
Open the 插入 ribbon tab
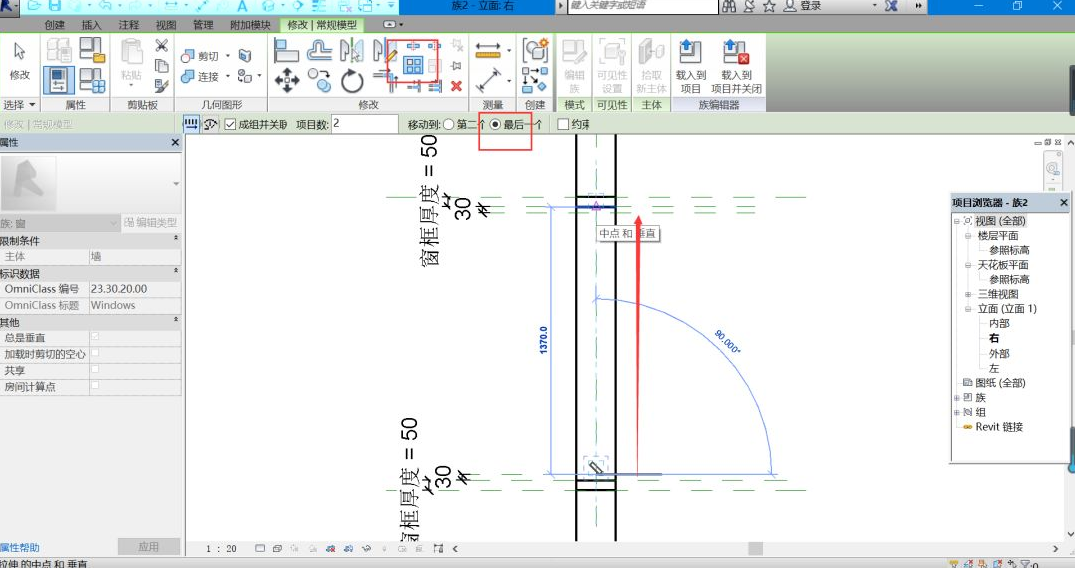coord(91,24)
